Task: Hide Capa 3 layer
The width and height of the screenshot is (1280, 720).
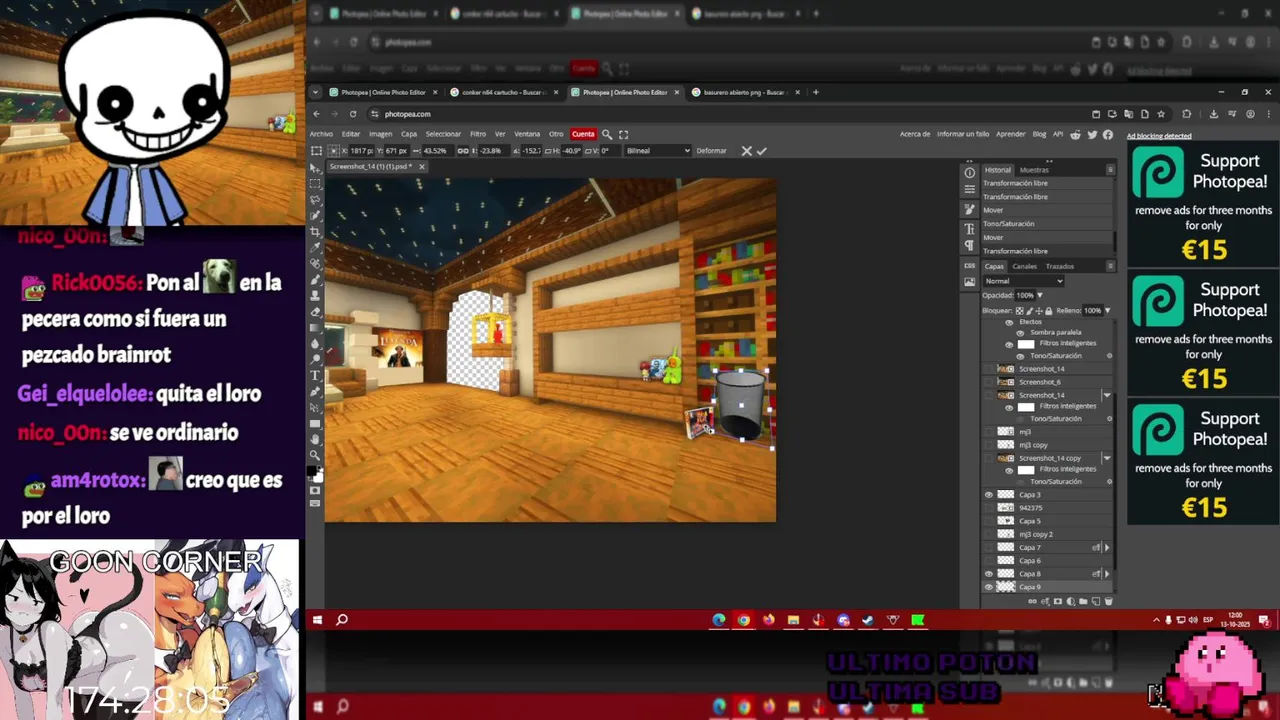Action: coord(989,495)
